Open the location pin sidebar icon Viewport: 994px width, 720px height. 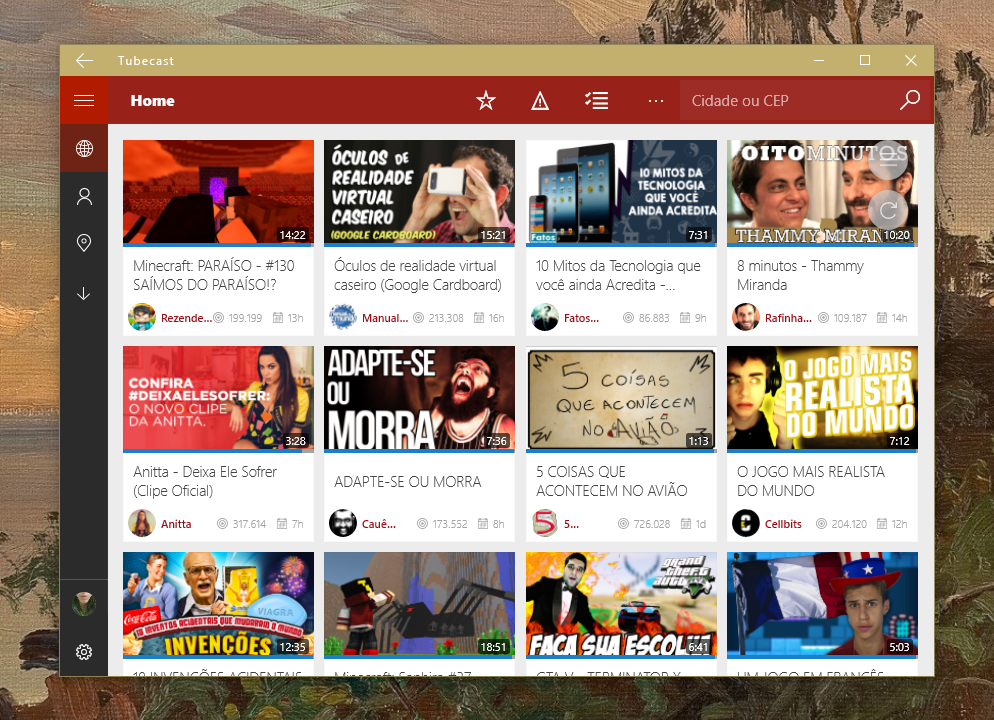(84, 243)
